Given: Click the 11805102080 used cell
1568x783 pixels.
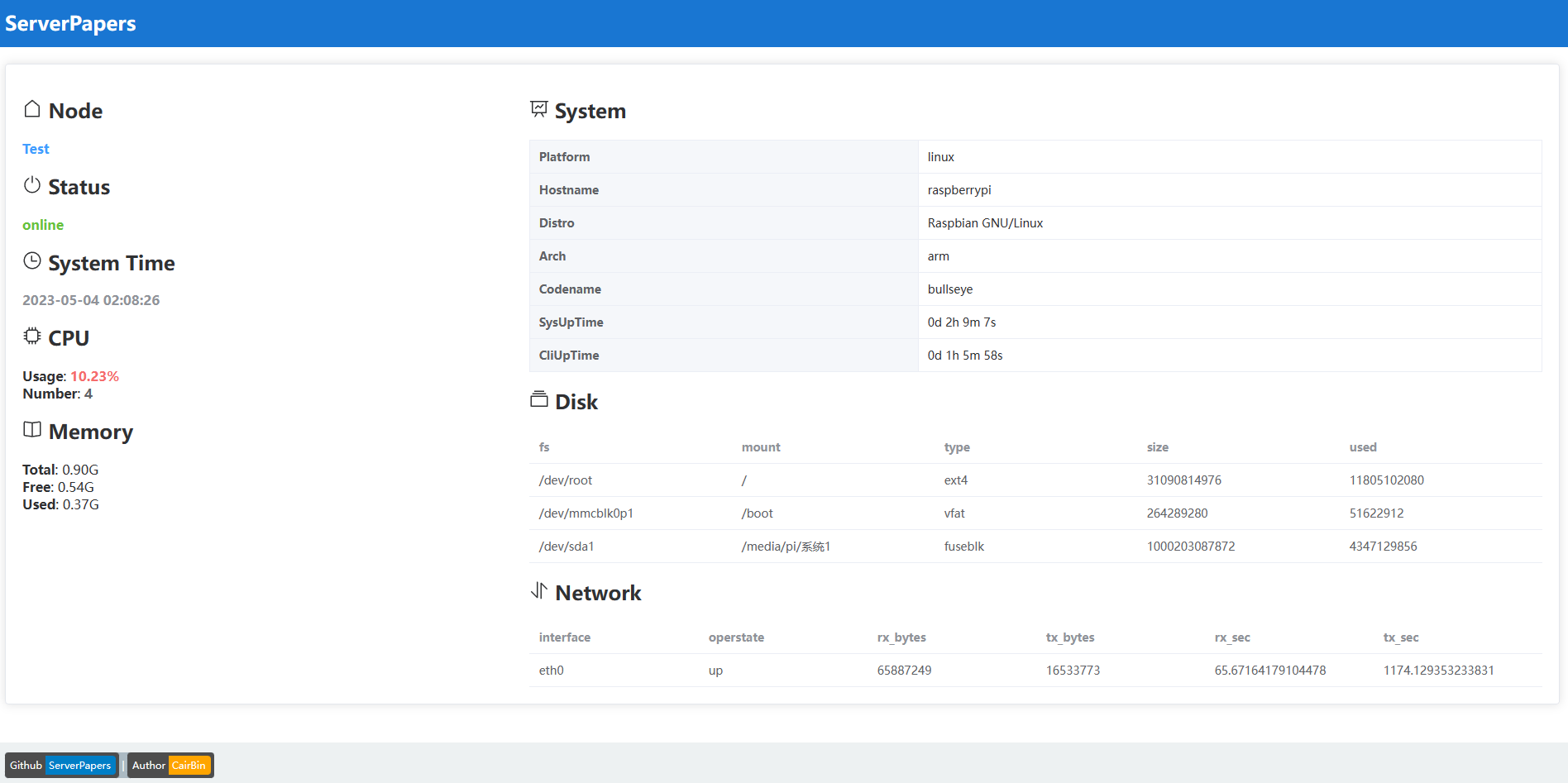Looking at the screenshot, I should [x=1387, y=480].
